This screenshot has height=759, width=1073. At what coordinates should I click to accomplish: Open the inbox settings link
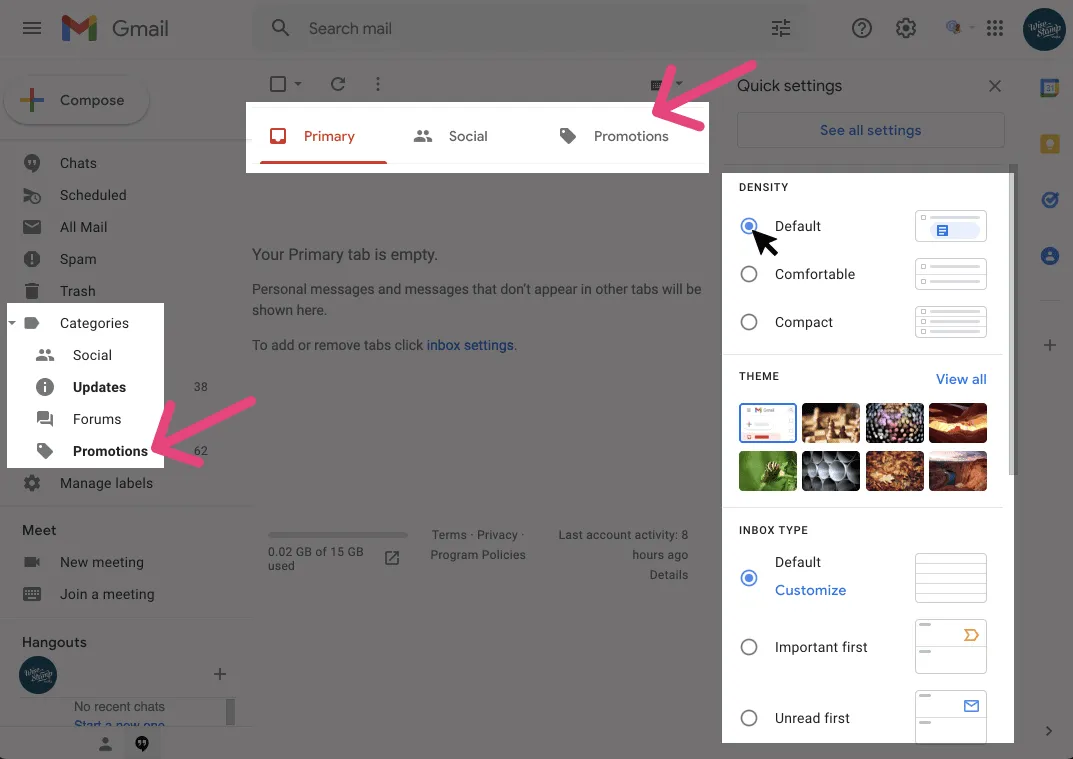pyautogui.click(x=470, y=345)
